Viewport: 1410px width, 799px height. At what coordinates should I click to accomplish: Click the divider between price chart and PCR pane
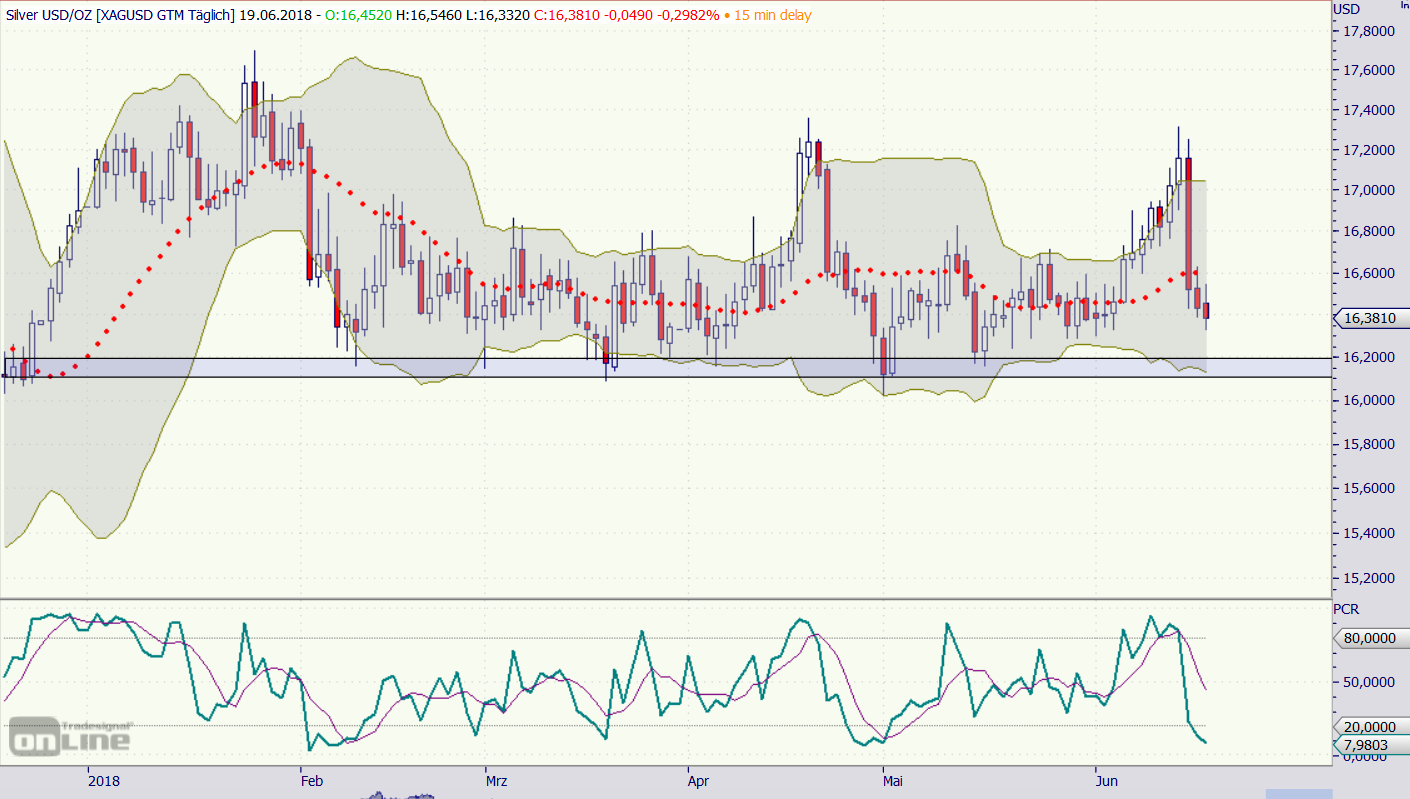(x=665, y=599)
